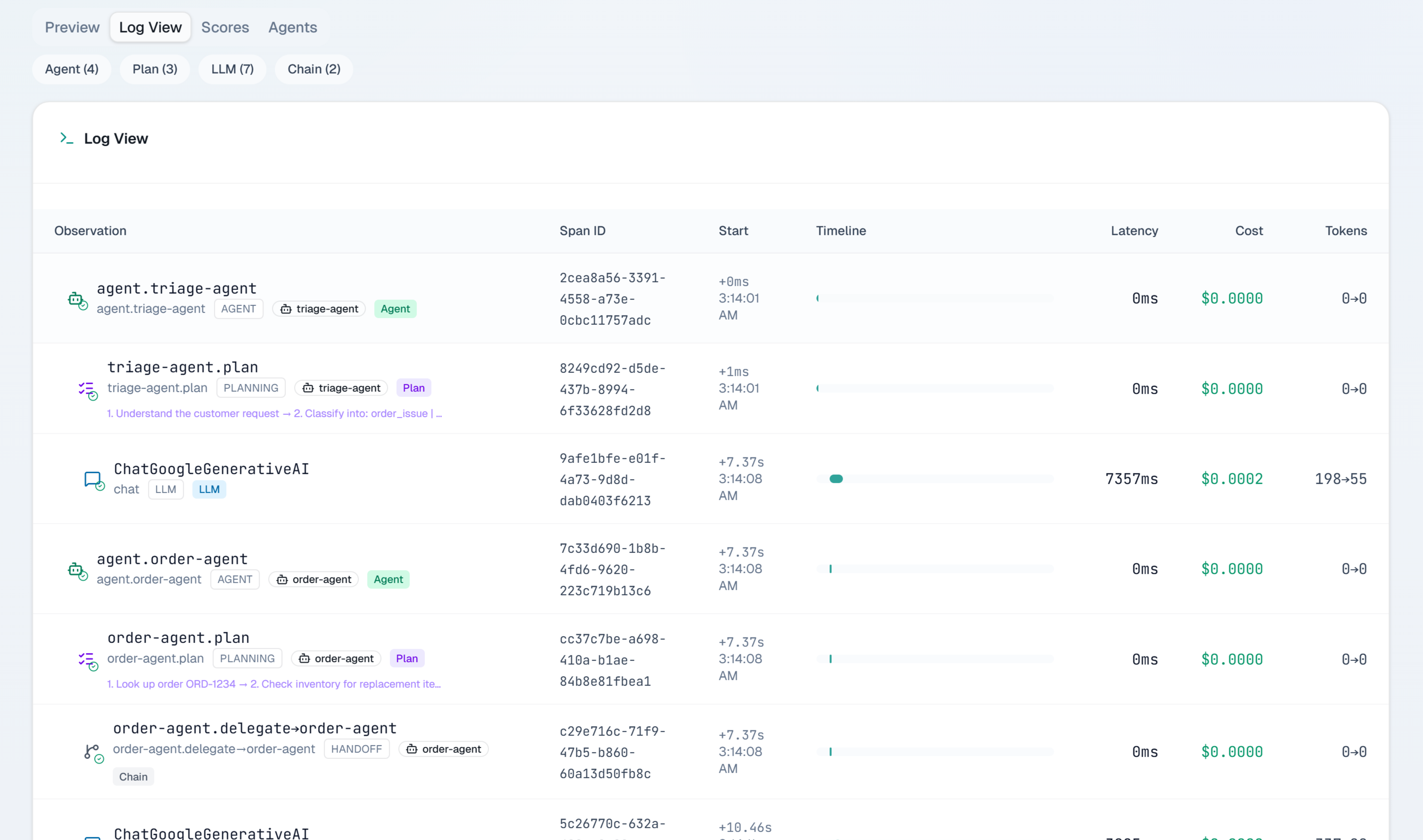Click the agent.order-agent robot icon
The height and width of the screenshot is (840, 1423).
point(77,570)
